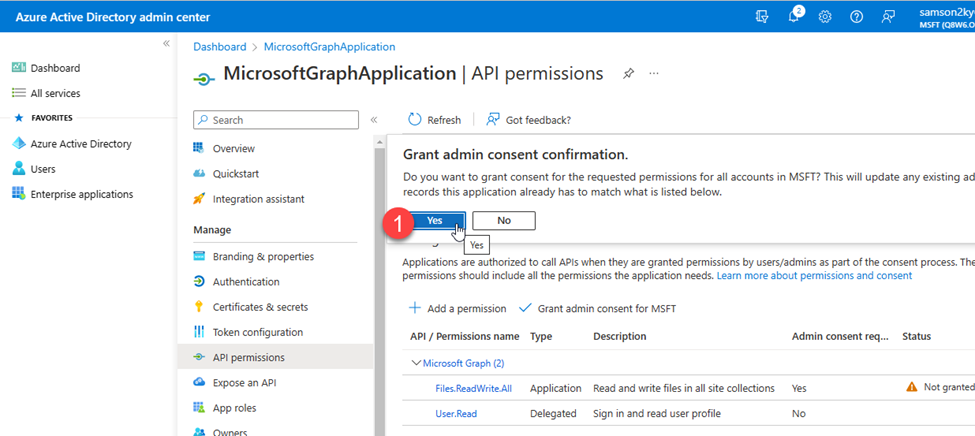Open Branding & properties
This screenshot has width=975, height=436.
pyautogui.click(x=263, y=256)
